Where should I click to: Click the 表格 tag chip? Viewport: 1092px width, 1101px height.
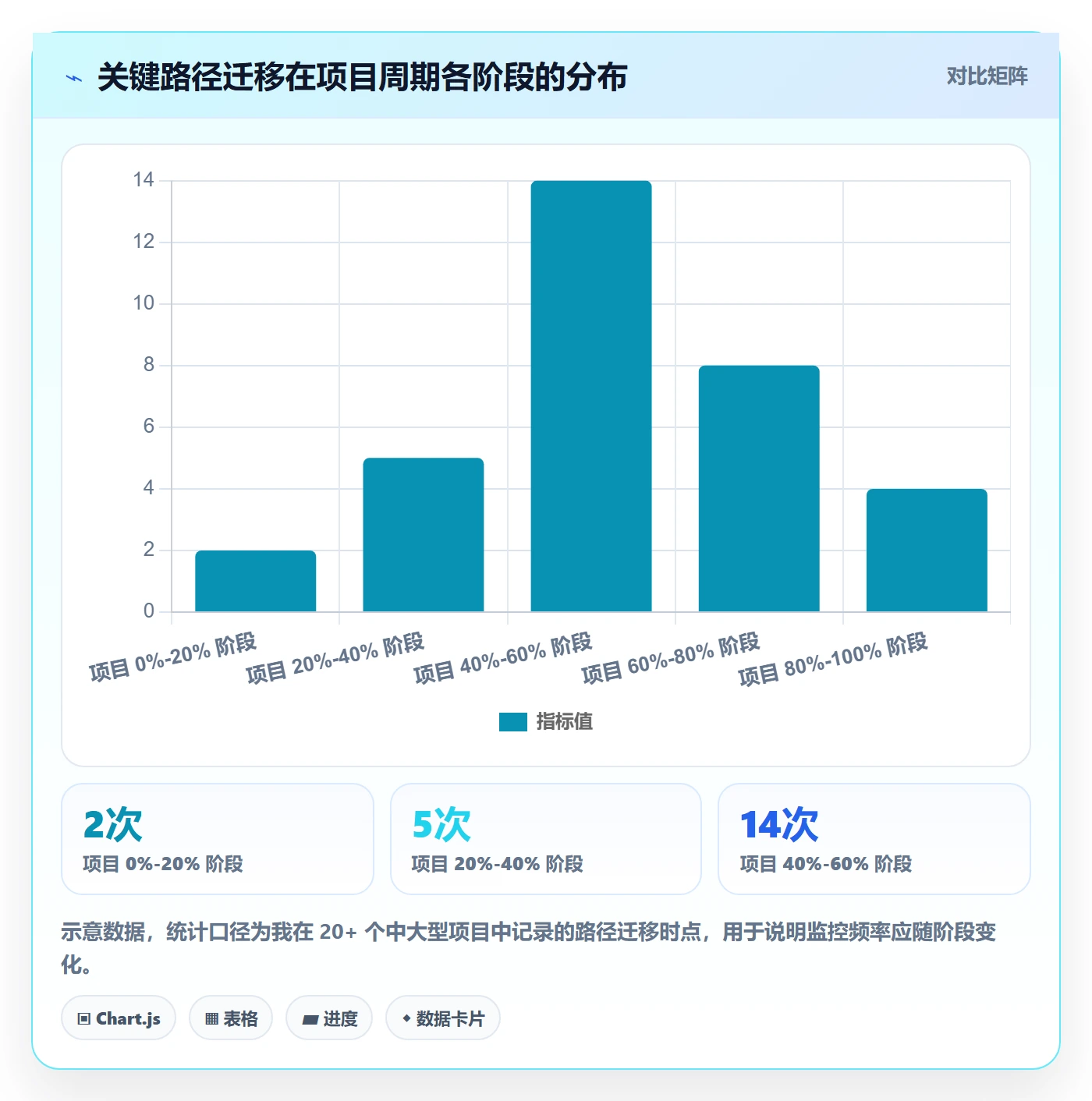pyautogui.click(x=231, y=1018)
